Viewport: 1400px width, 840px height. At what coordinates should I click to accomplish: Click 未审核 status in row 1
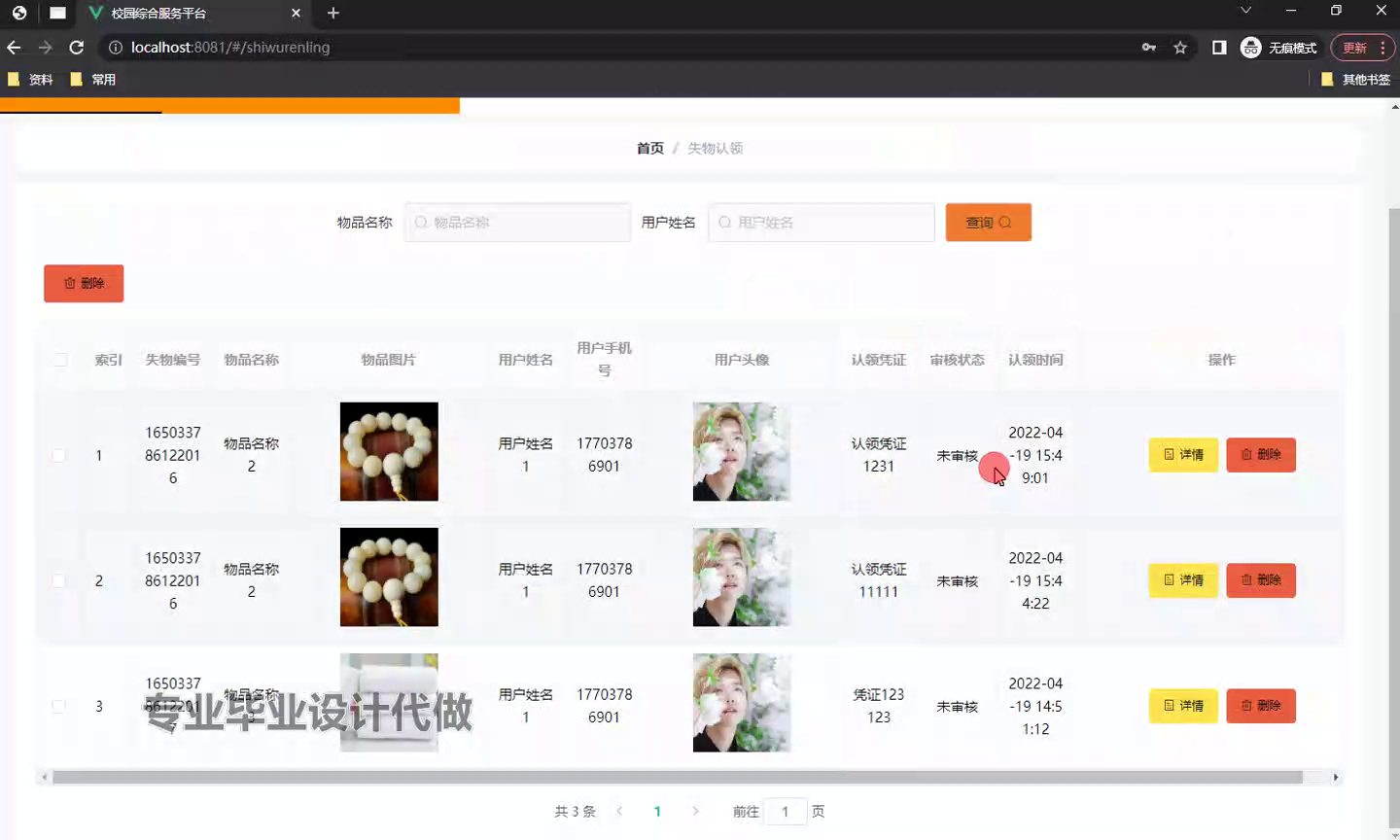coord(957,455)
